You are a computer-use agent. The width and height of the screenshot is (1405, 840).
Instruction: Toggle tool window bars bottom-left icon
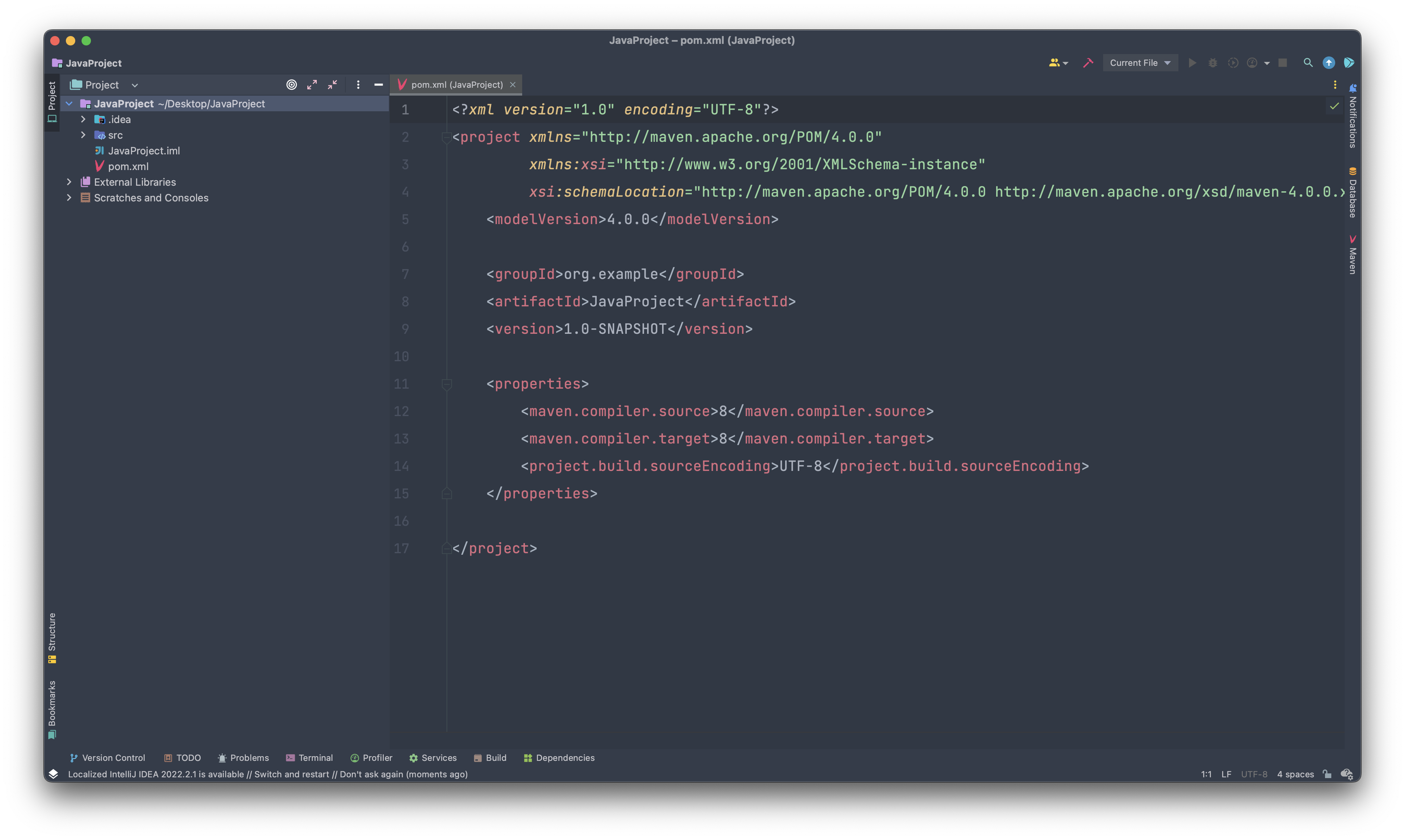point(53,774)
